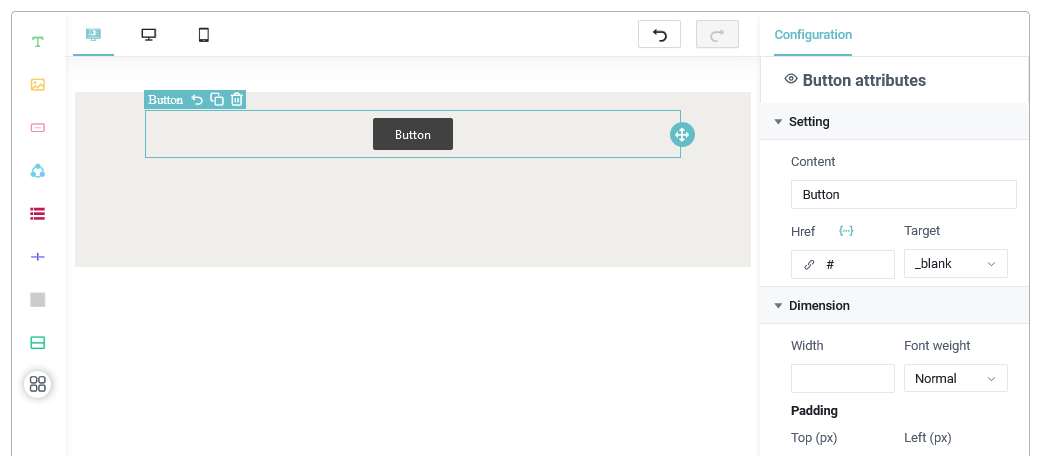Image resolution: width=1043 pixels, height=456 pixels.
Task: Delete the selected Button block via trash icon
Action: [237, 99]
